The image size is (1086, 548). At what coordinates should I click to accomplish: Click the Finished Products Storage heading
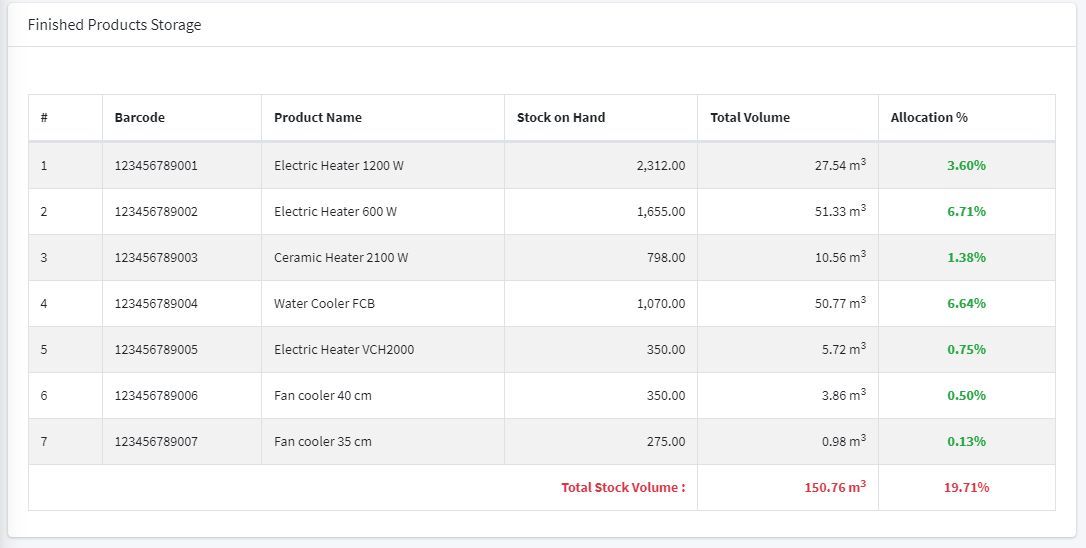[114, 25]
